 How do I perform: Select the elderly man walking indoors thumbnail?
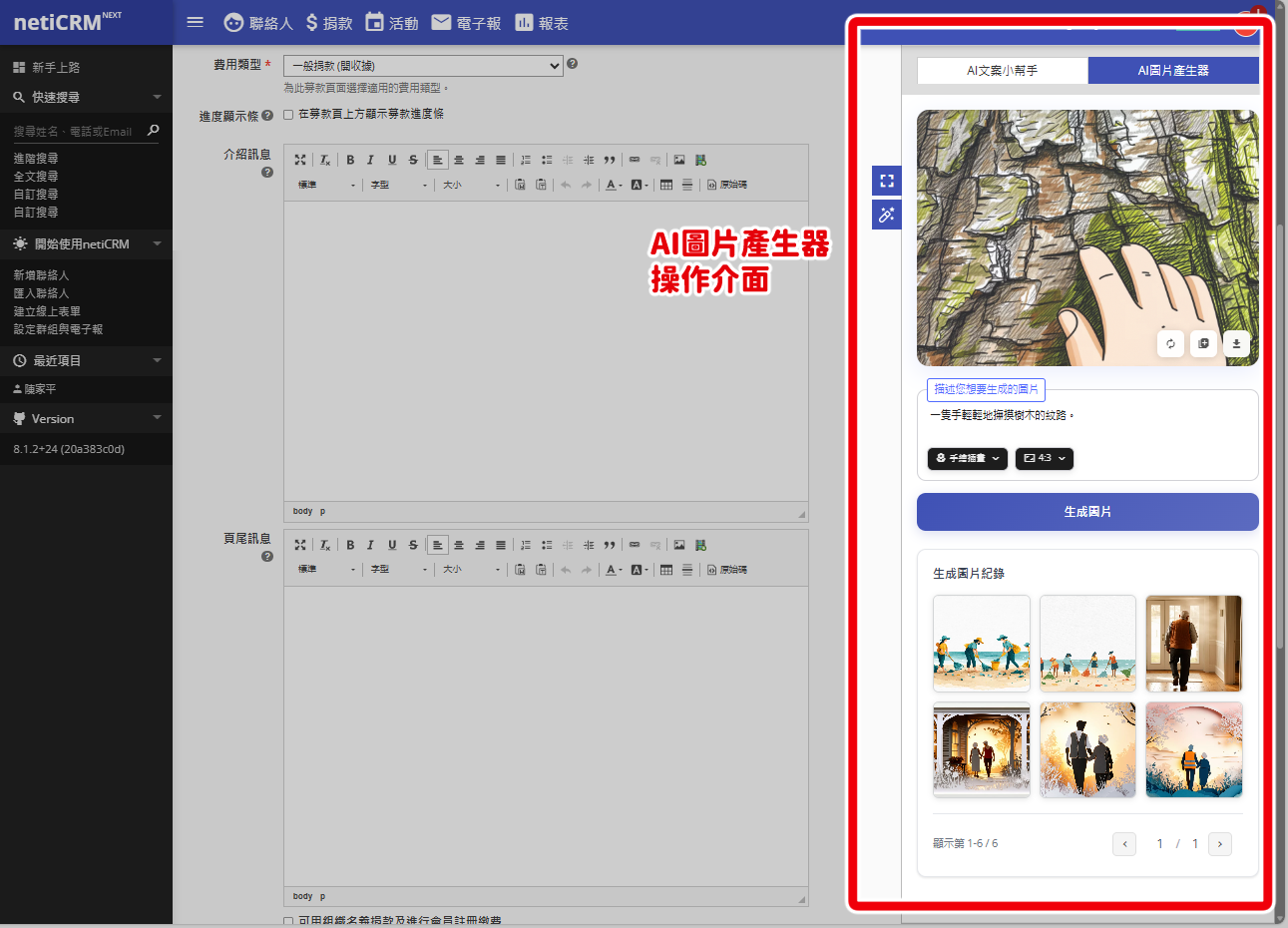[x=1193, y=644]
